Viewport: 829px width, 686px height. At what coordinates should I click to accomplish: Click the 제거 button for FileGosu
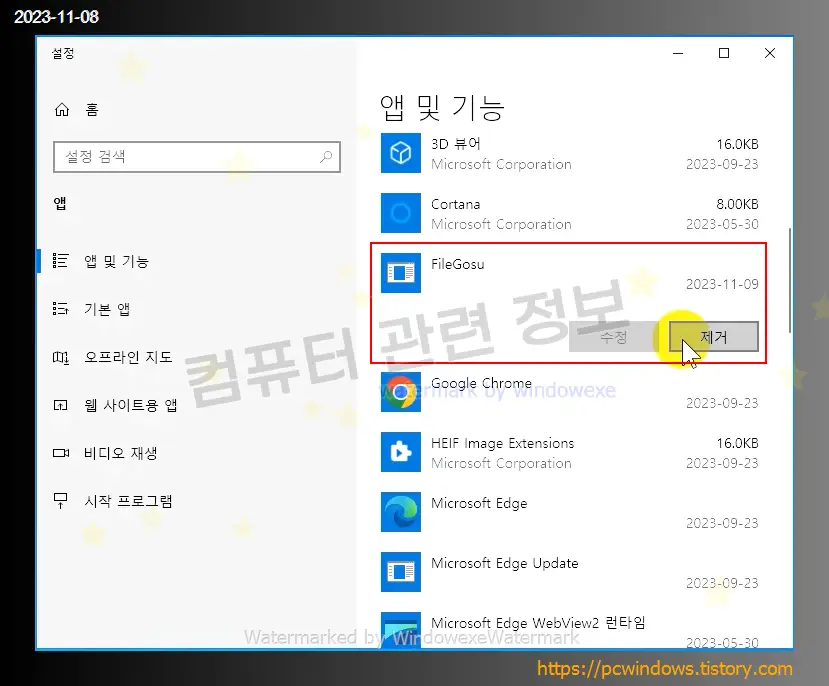coord(714,337)
